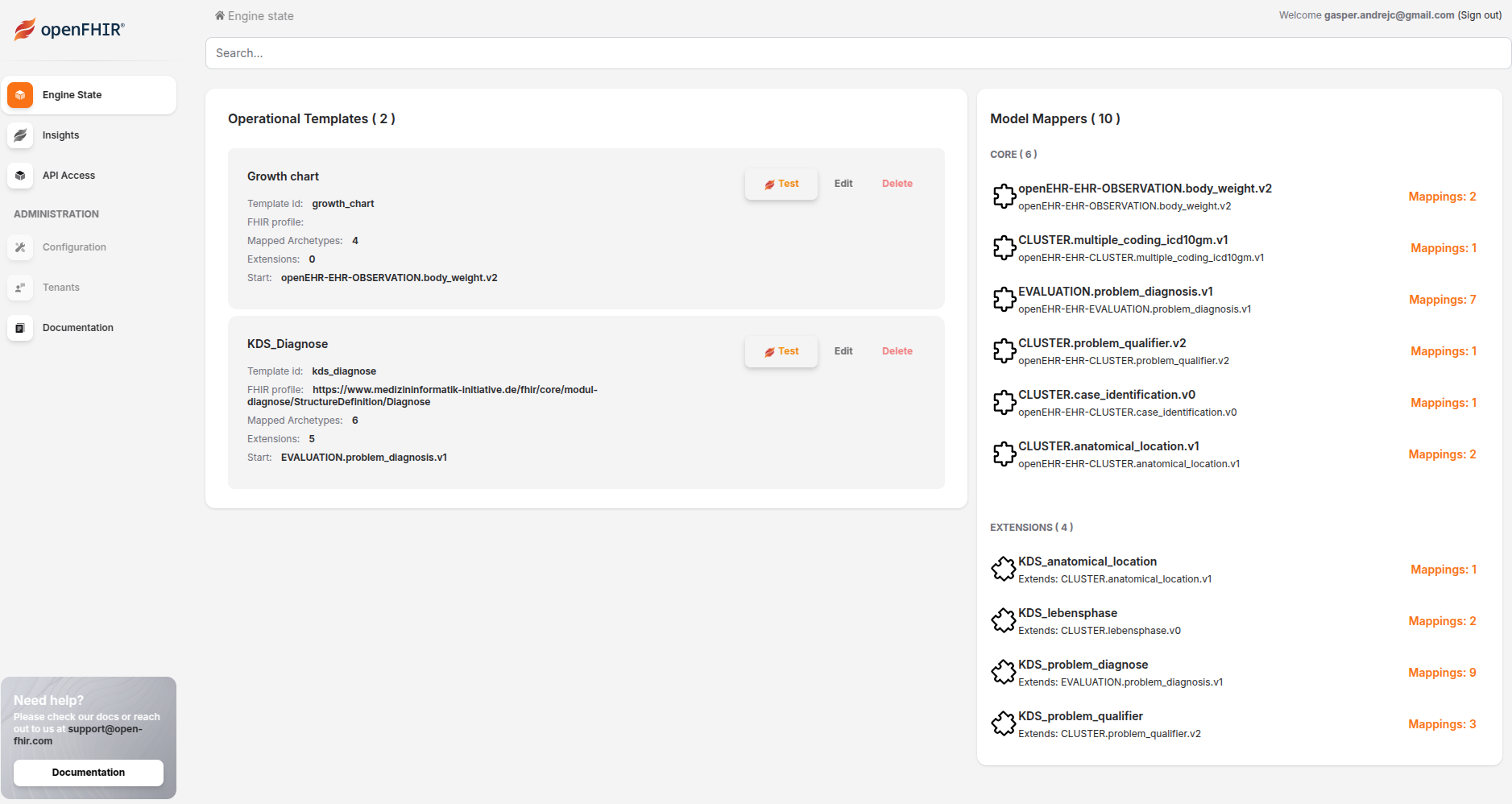Viewport: 1512px width, 804px height.
Task: Select KDS_problem_qualifier extension mapper
Action: coord(1080,716)
